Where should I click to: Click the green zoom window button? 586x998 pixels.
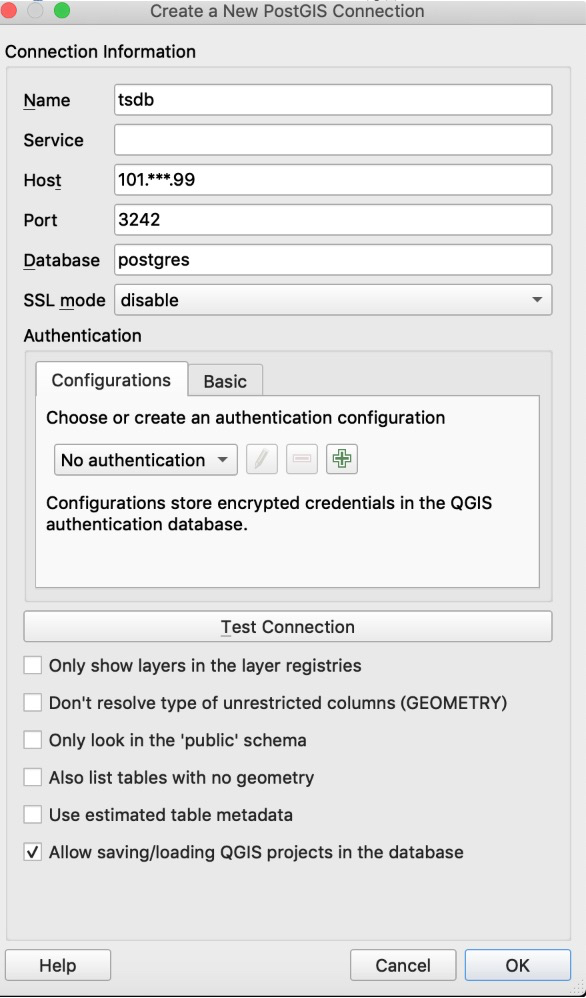pos(62,10)
